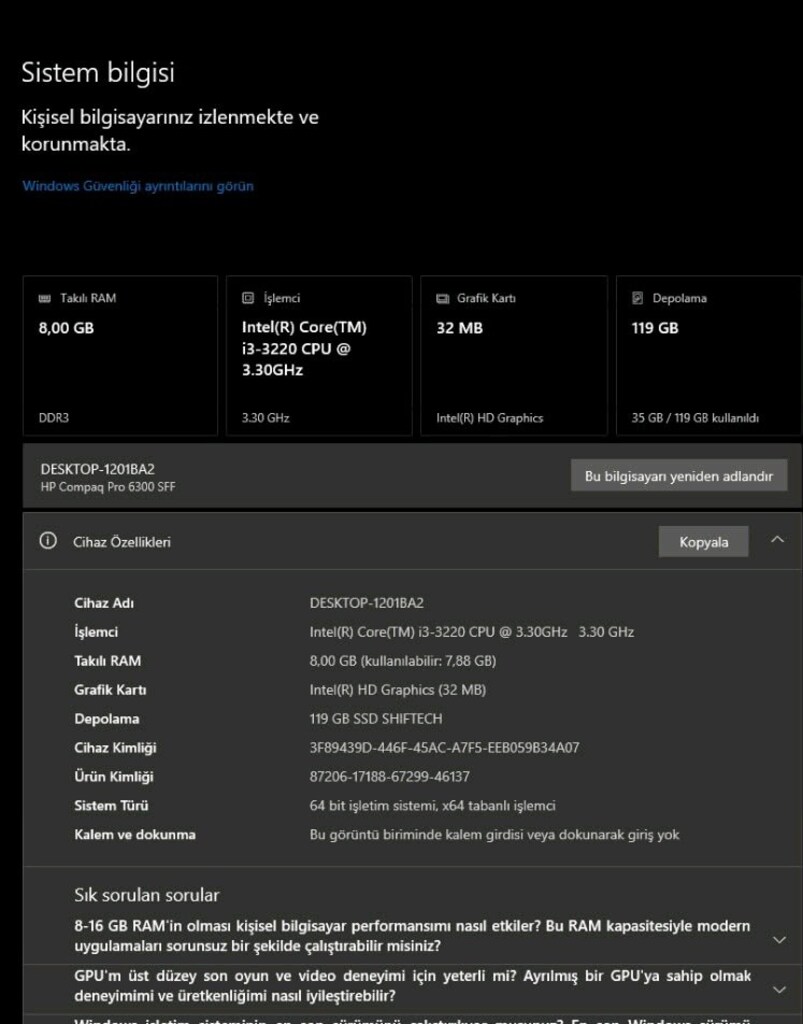Copy device specs with Kopyala button
Screen dimensions: 803x1024
click(x=703, y=542)
